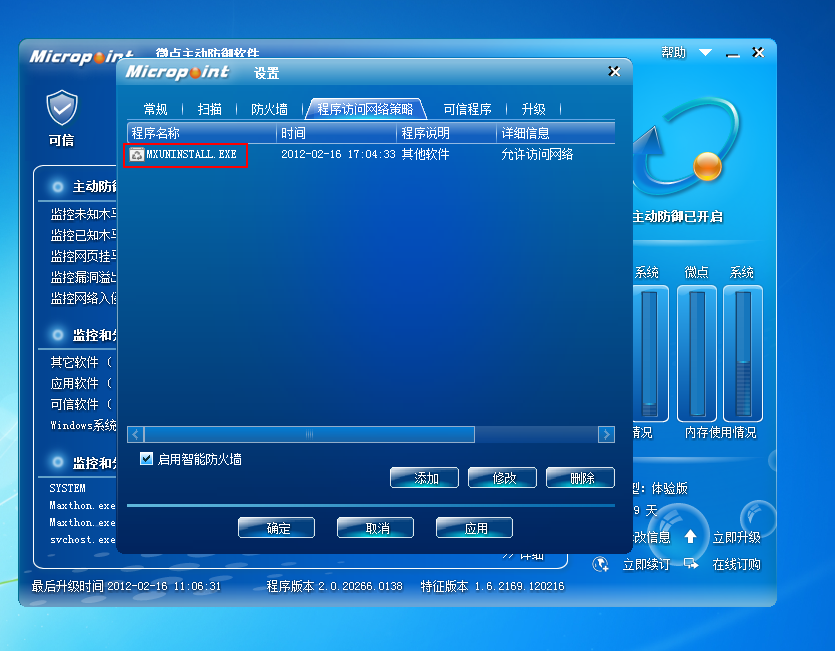Image resolution: width=835 pixels, height=651 pixels.
Task: Switch to the 常规 tab
Action: pos(155,109)
